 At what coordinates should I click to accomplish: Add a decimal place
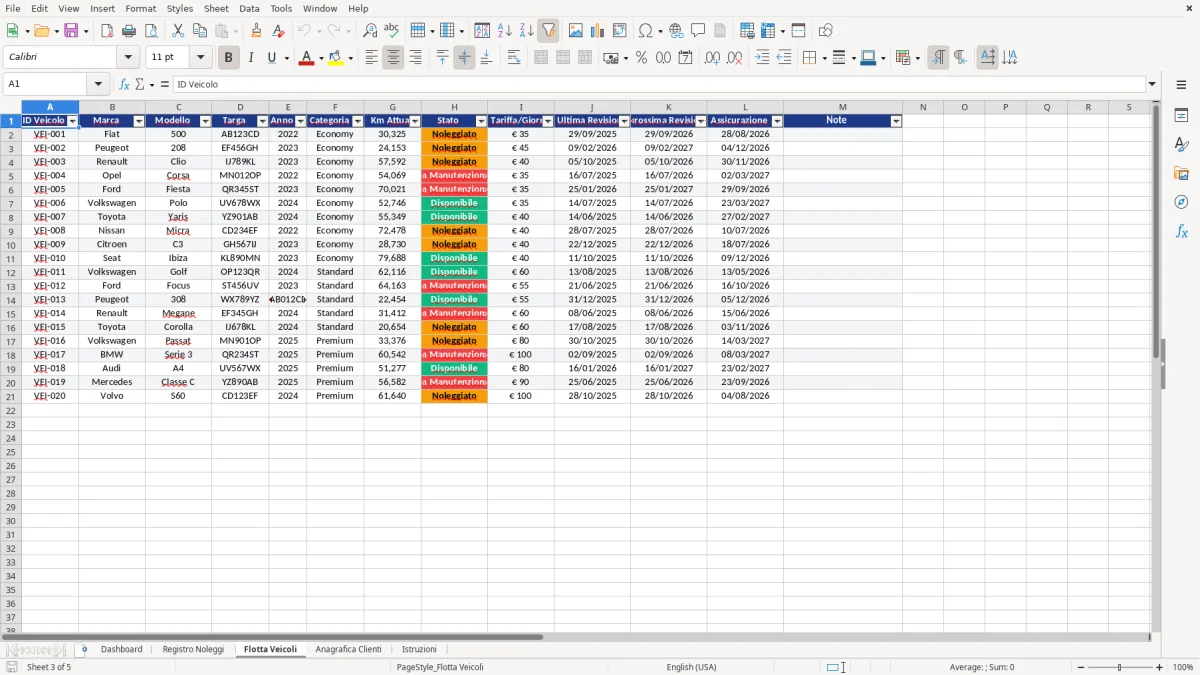click(712, 58)
